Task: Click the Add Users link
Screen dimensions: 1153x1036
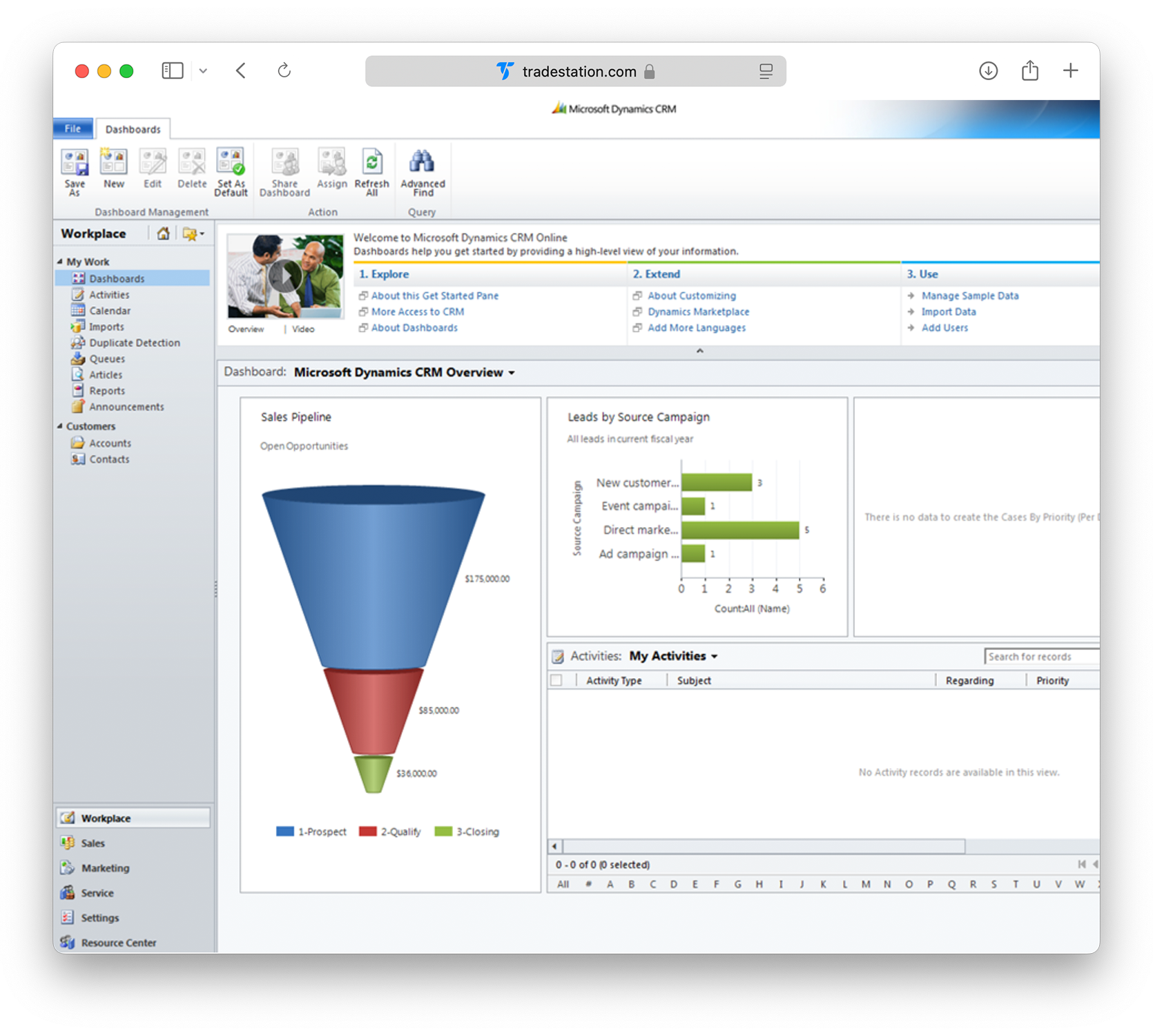Action: (944, 327)
